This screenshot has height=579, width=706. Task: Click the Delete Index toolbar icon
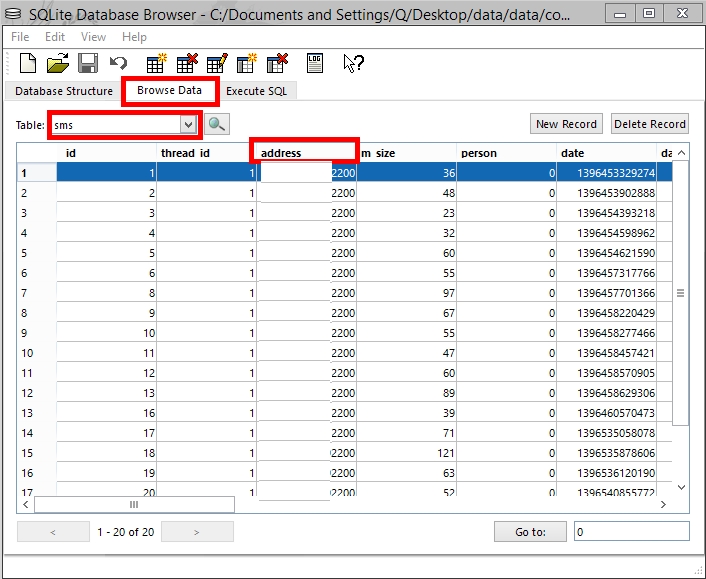coord(277,63)
